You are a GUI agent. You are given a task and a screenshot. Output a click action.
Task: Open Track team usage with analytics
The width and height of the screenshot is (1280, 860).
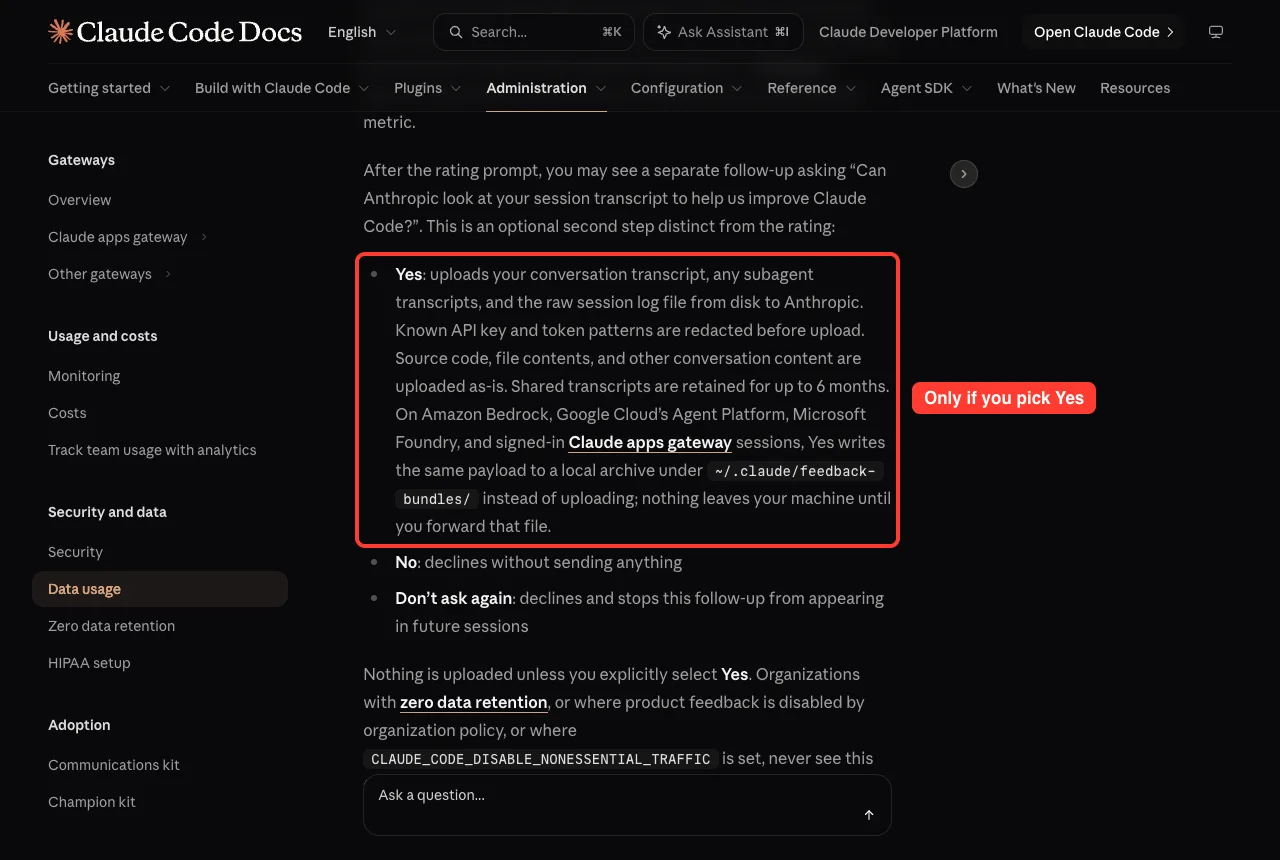[x=152, y=450]
